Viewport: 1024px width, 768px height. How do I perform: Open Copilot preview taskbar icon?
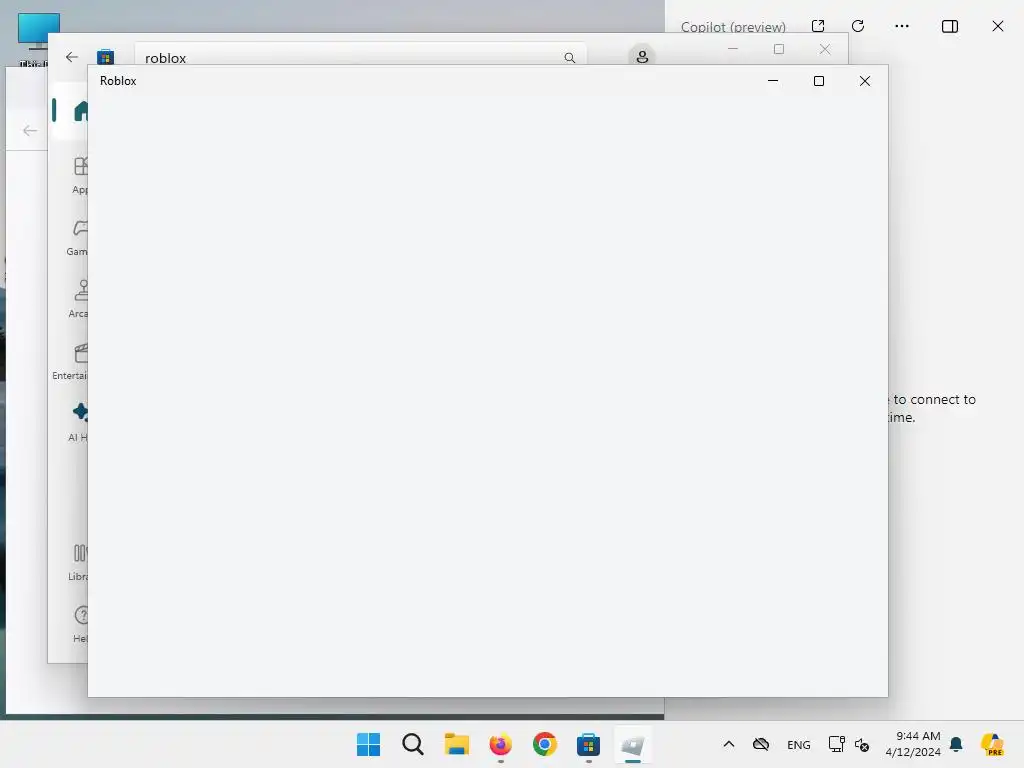click(992, 744)
